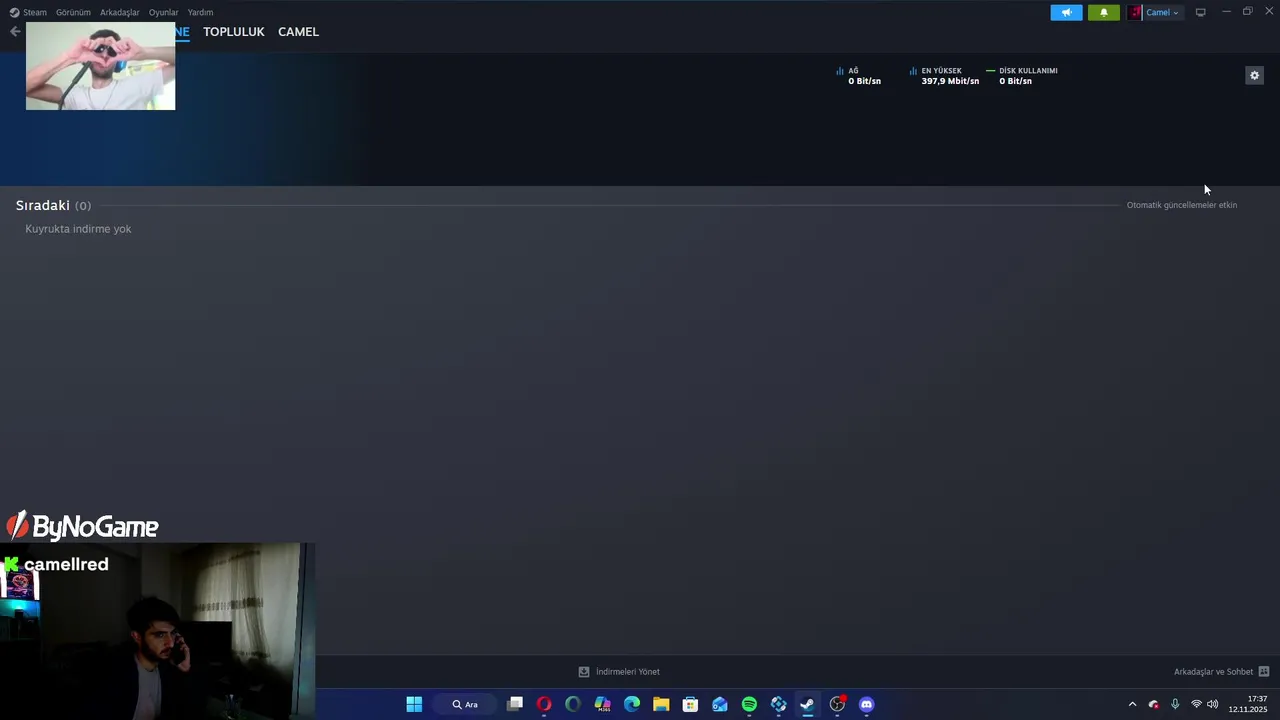The height and width of the screenshot is (720, 1280).
Task: Open Spotify from taskbar
Action: point(749,704)
